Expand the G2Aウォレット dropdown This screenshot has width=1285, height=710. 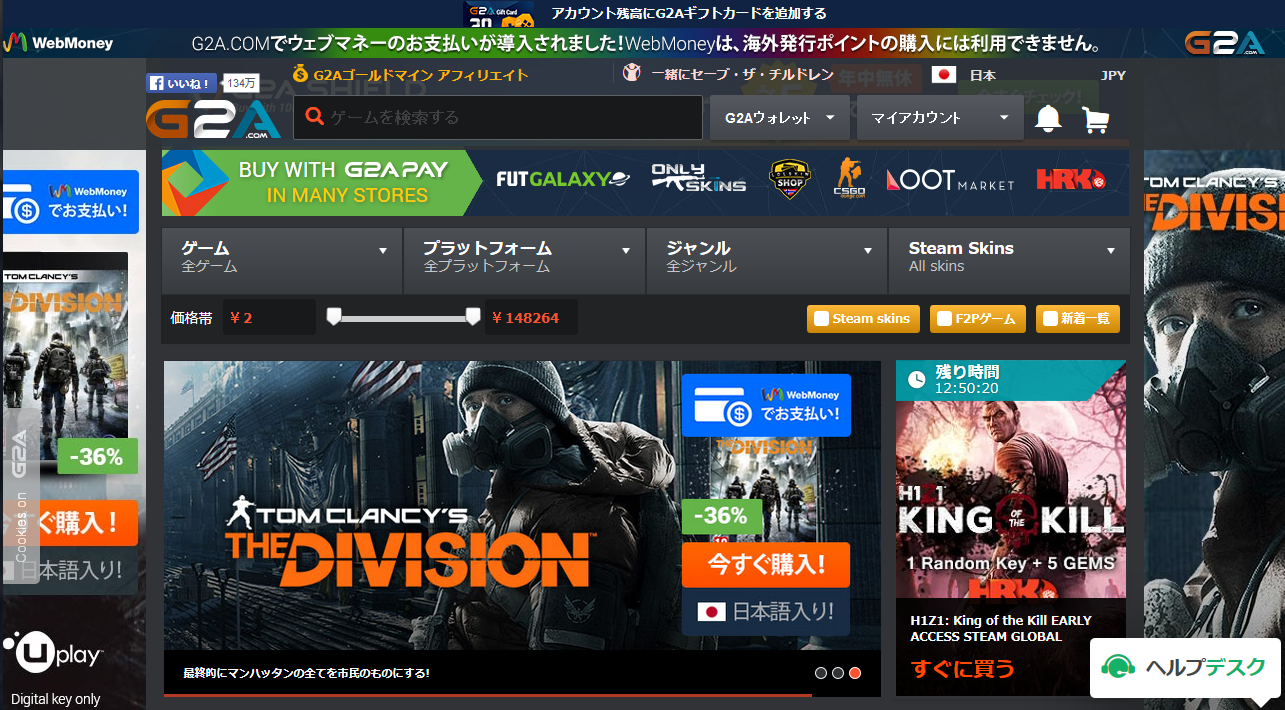[x=780, y=118]
